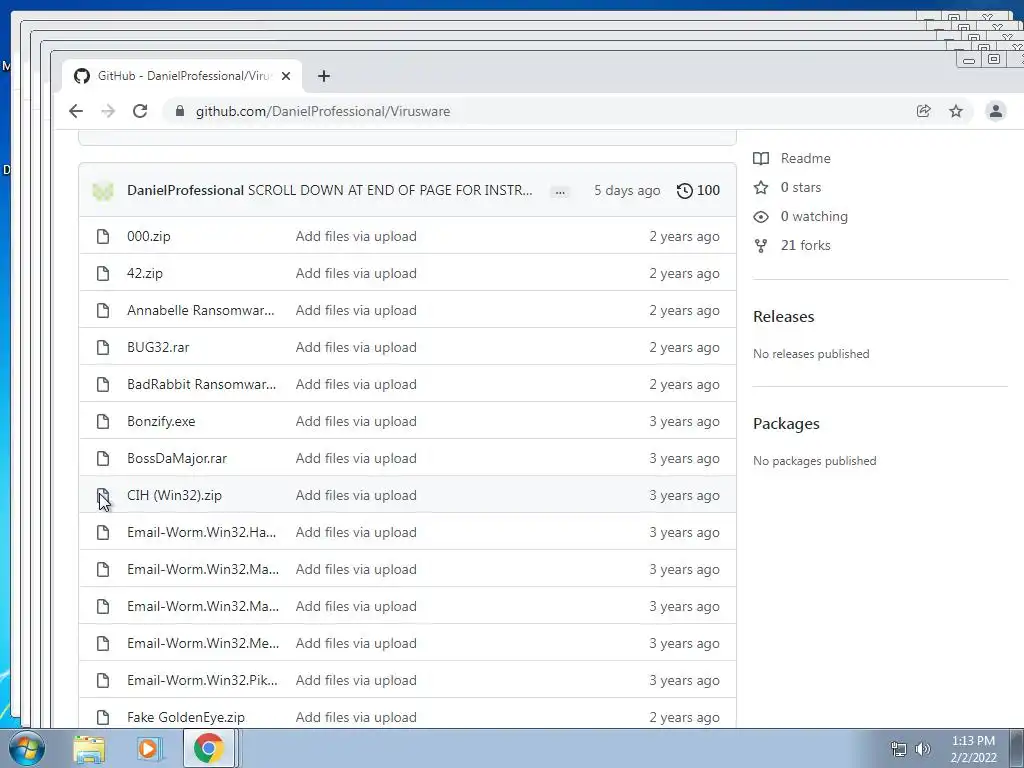Click the history clock icon

684,191
